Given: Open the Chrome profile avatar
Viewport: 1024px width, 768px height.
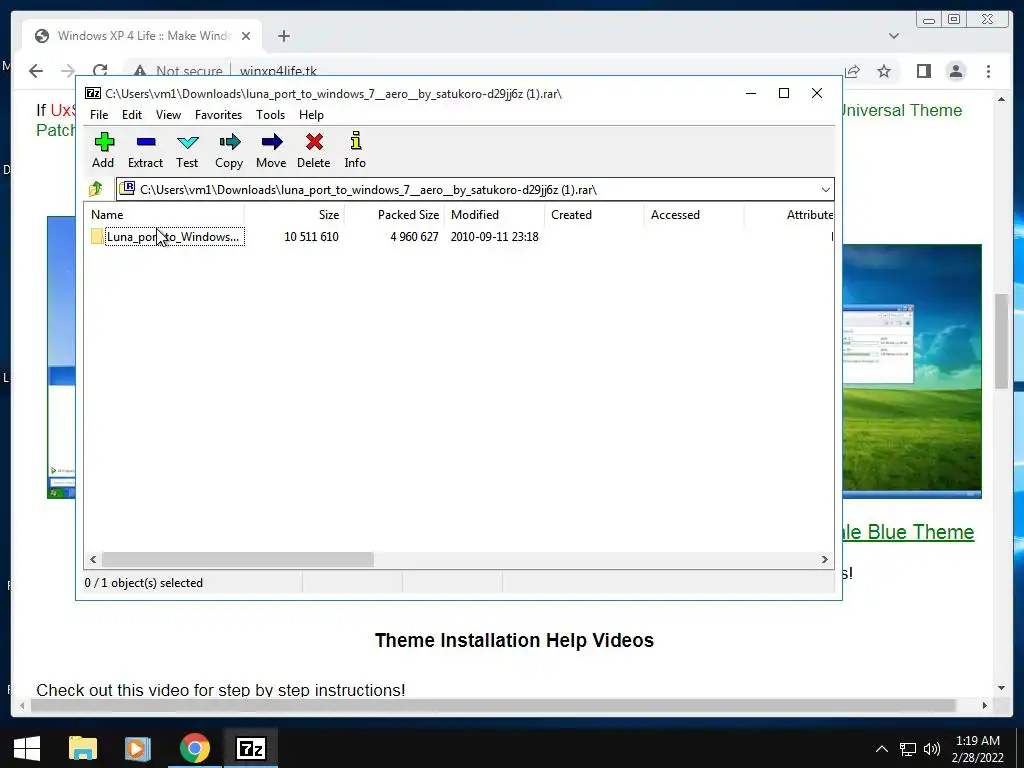Looking at the screenshot, I should 956,71.
